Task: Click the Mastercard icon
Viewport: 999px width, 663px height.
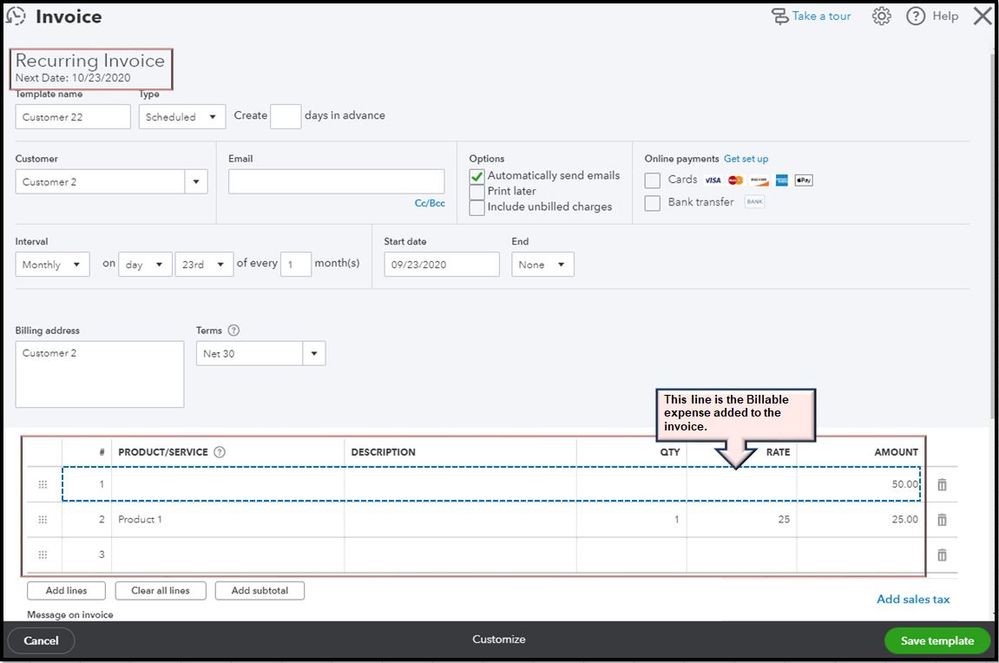Action: 735,180
